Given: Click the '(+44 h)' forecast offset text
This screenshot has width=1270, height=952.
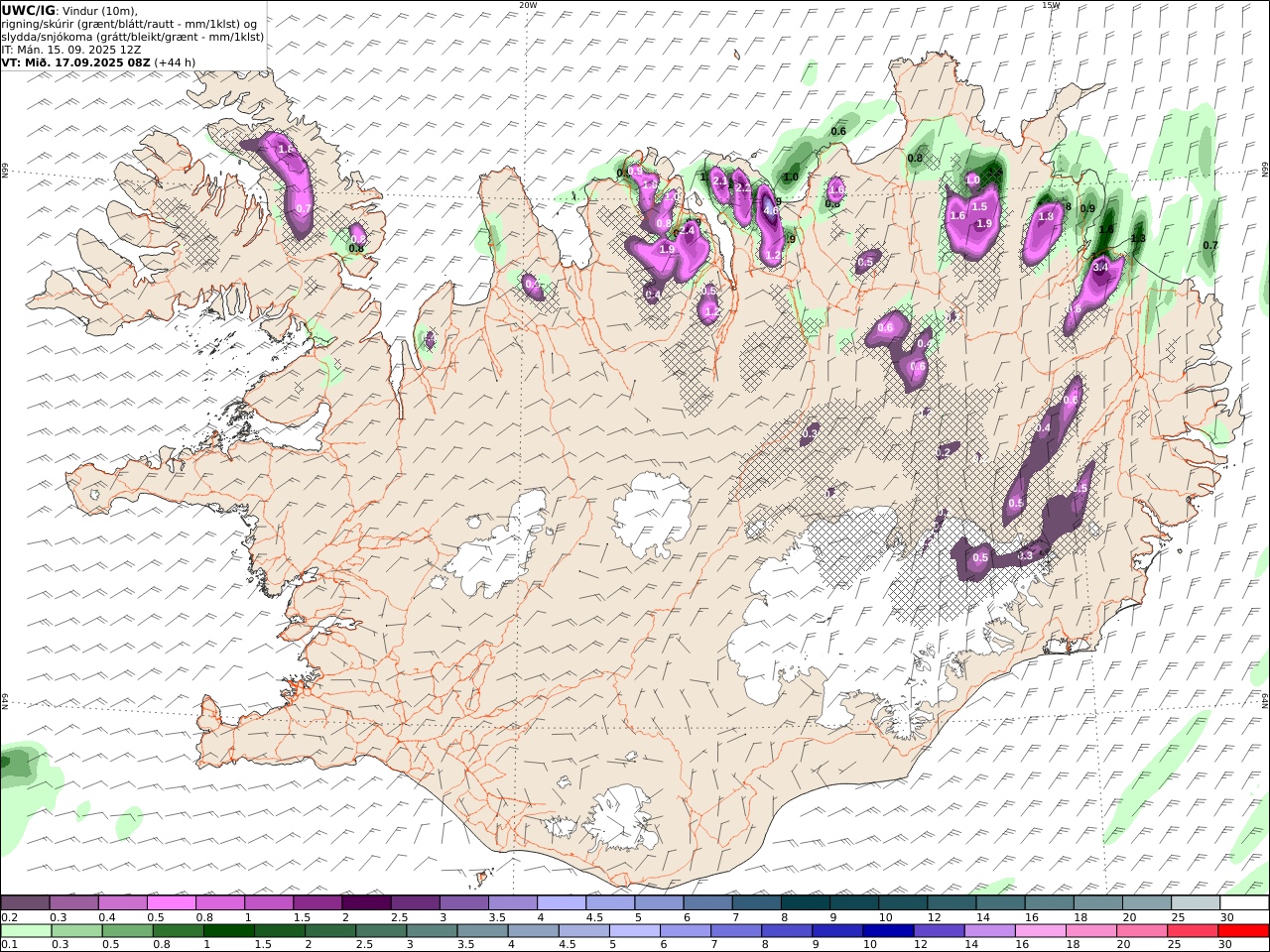Looking at the screenshot, I should 175,61.
